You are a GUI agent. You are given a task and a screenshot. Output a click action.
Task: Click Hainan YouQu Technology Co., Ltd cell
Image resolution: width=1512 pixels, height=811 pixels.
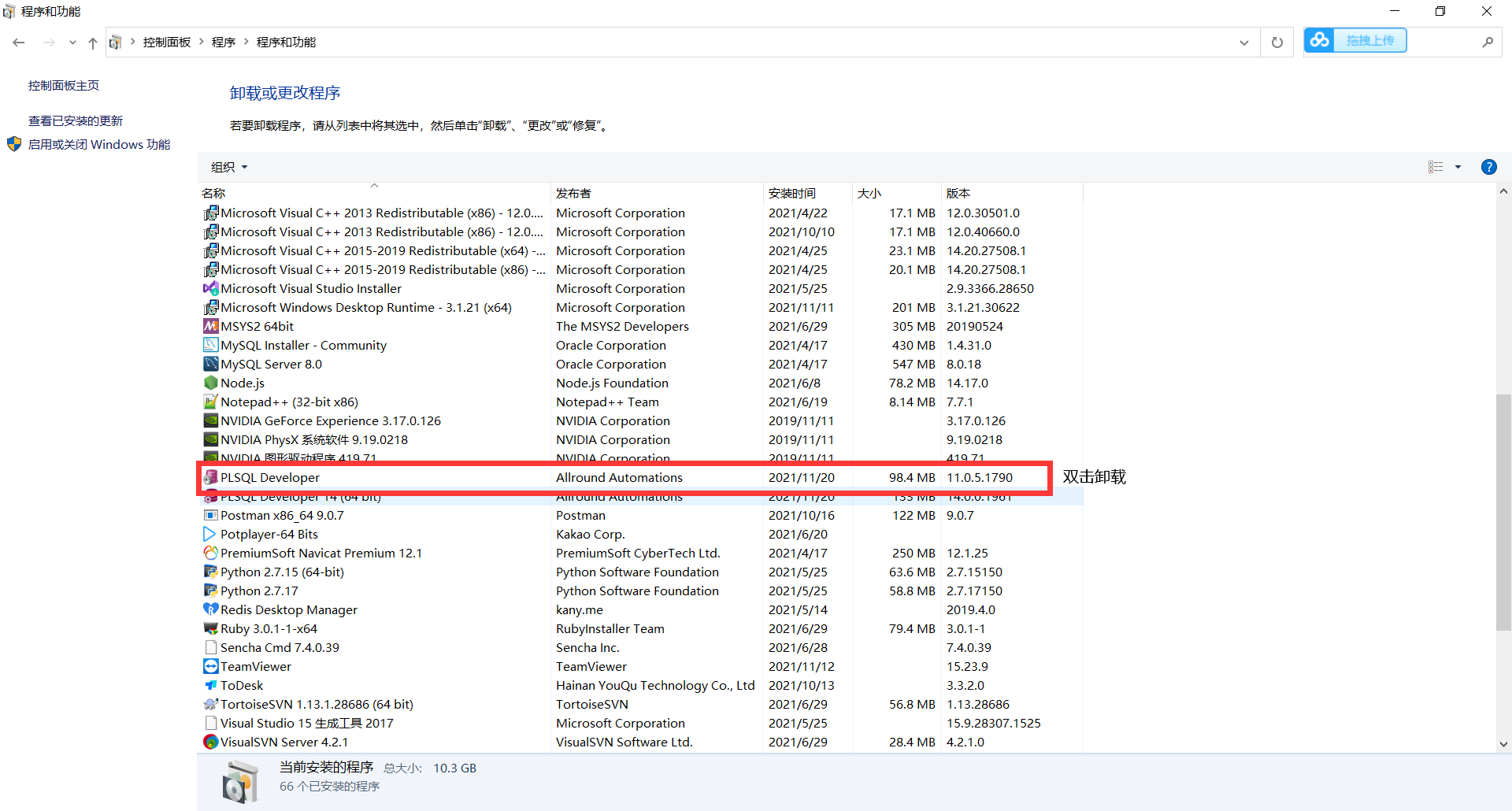[655, 685]
